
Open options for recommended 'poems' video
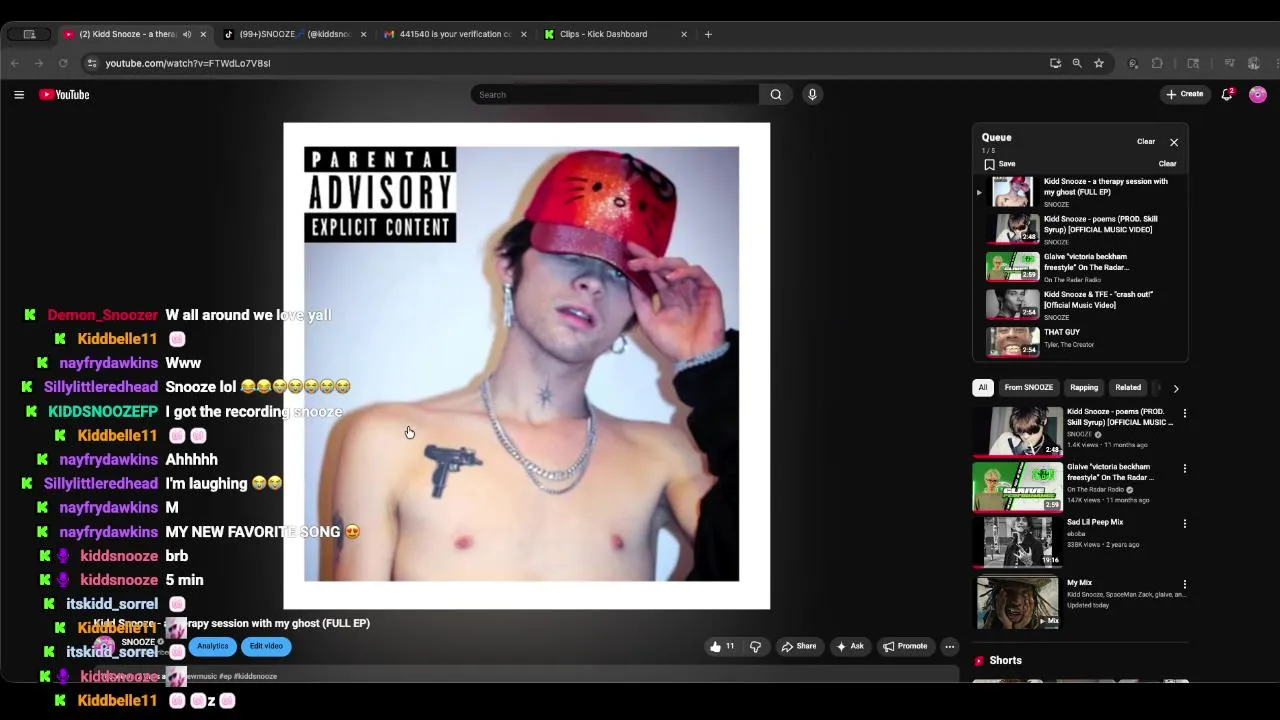1185,413
